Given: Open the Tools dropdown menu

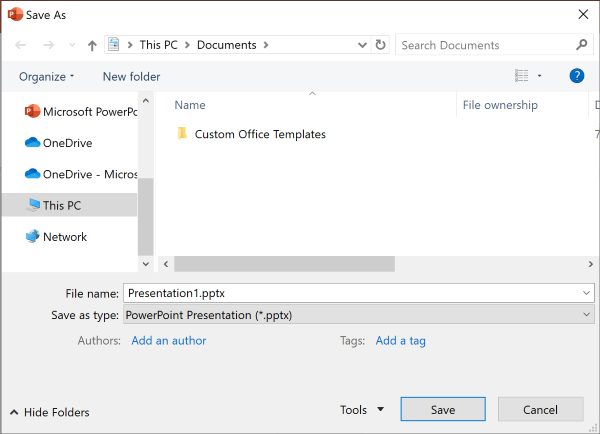Looking at the screenshot, I should (x=361, y=410).
